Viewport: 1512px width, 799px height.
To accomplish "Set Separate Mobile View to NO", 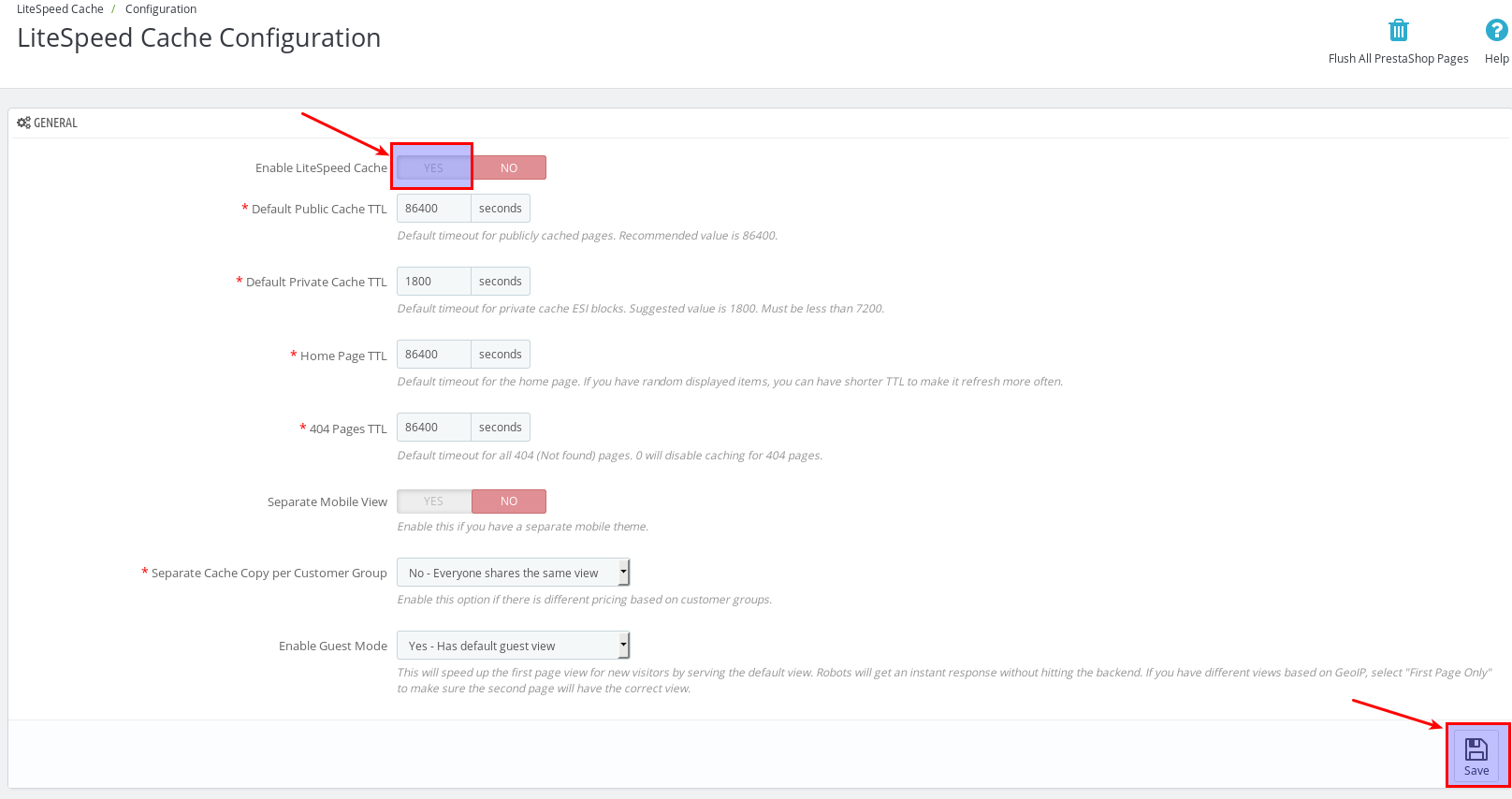I will point(508,501).
